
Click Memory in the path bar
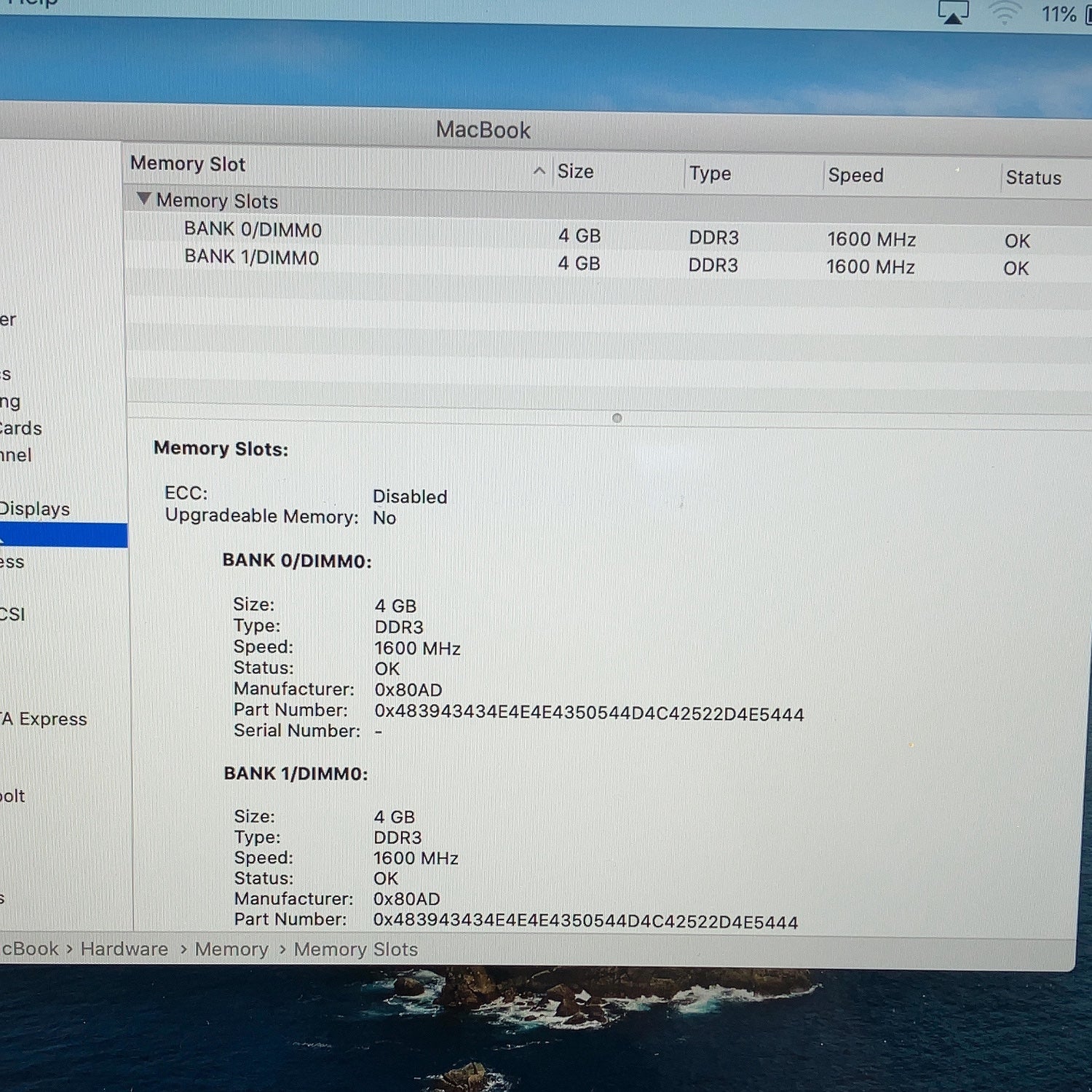coord(232,949)
